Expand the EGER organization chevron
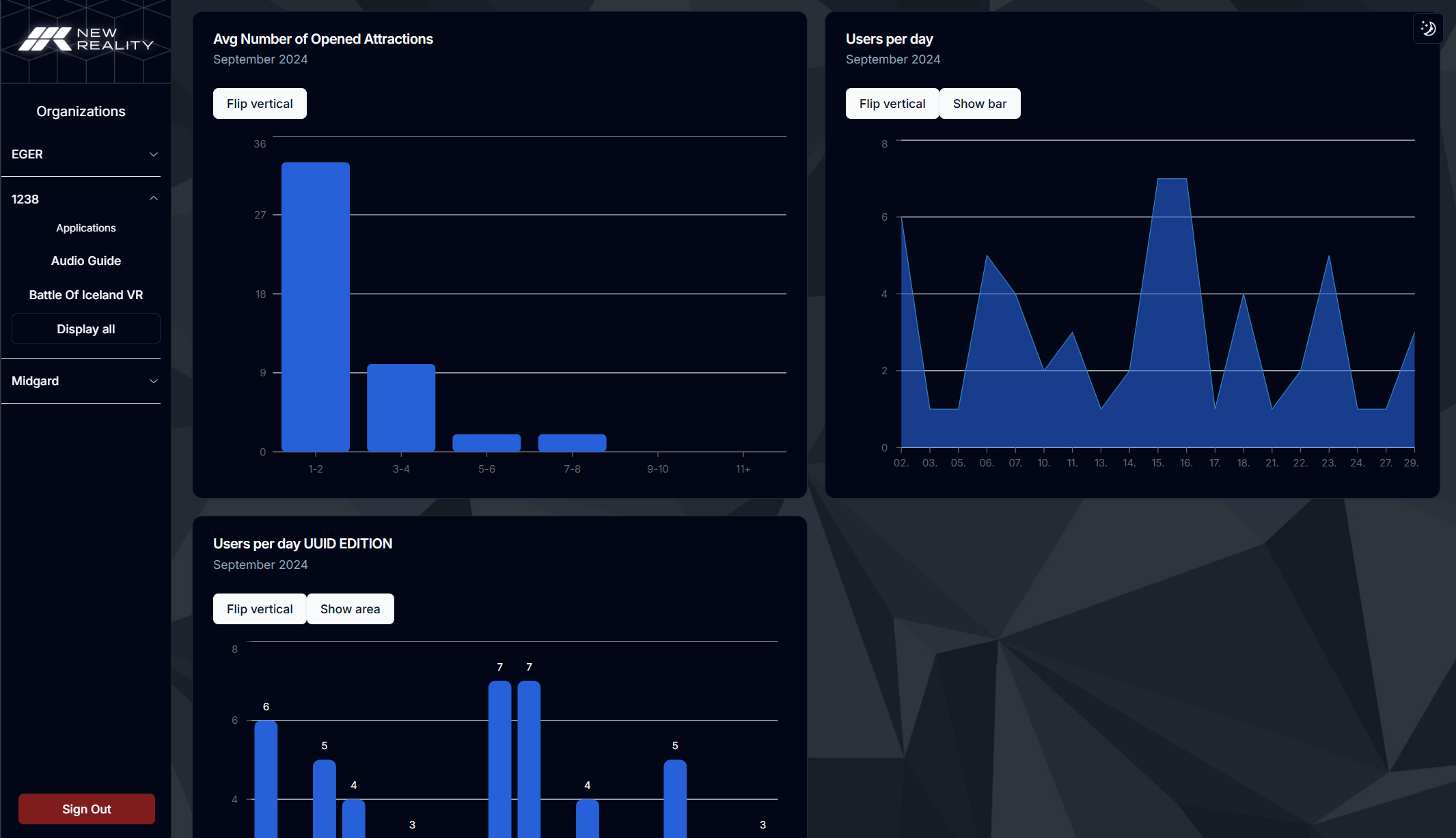This screenshot has width=1456, height=838. tap(154, 154)
